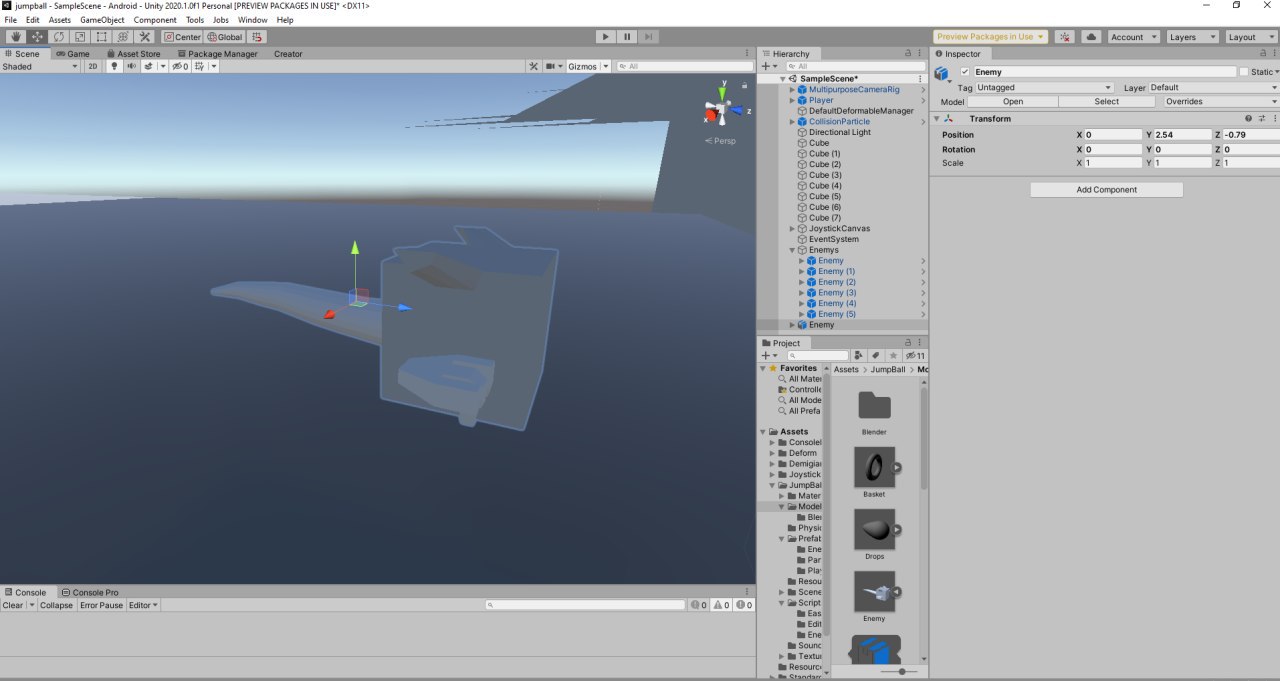The height and width of the screenshot is (681, 1280).
Task: Open scene view component tools wrench
Action: [534, 66]
